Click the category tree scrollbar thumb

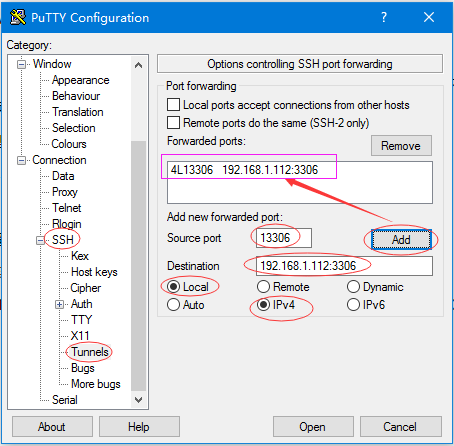click(138, 266)
